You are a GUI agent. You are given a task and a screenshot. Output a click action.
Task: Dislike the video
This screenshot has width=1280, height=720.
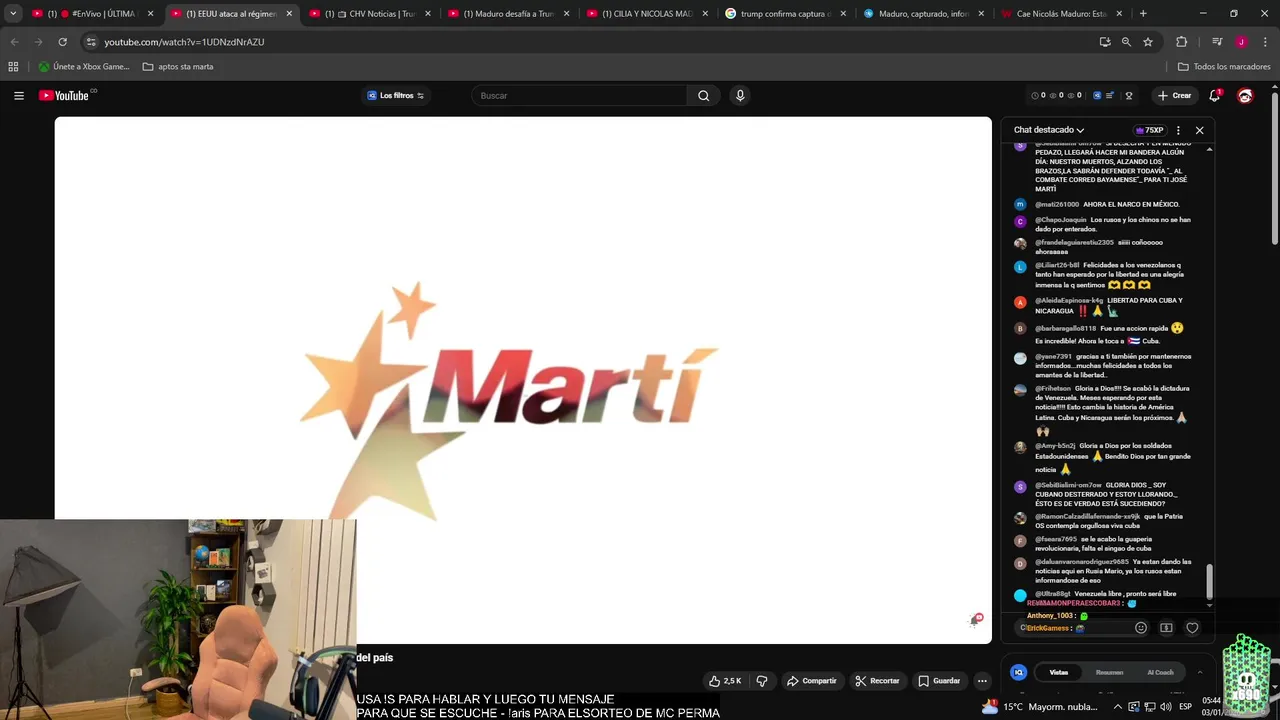[x=762, y=681]
